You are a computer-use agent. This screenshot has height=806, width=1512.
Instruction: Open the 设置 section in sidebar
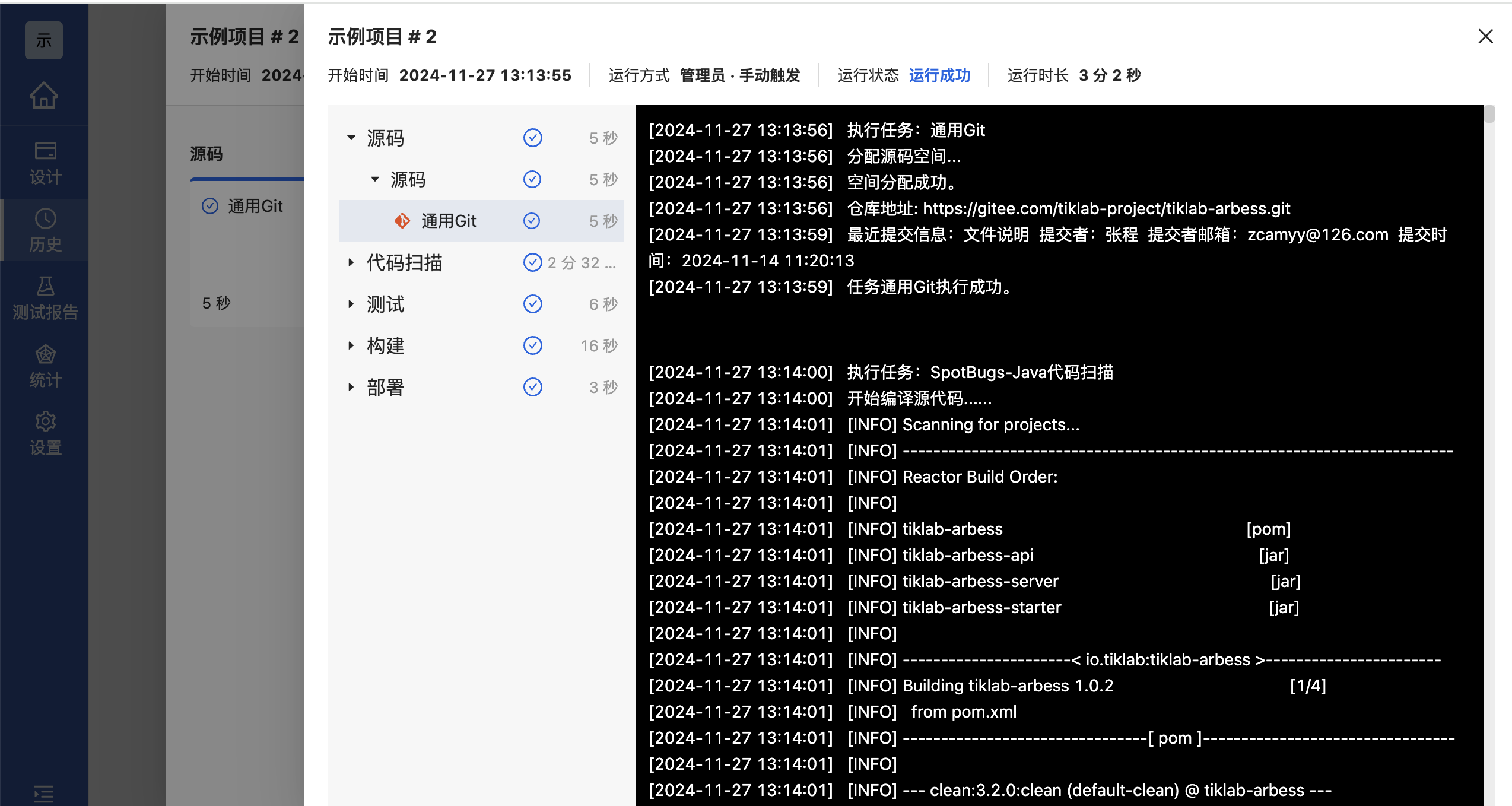pos(45,433)
